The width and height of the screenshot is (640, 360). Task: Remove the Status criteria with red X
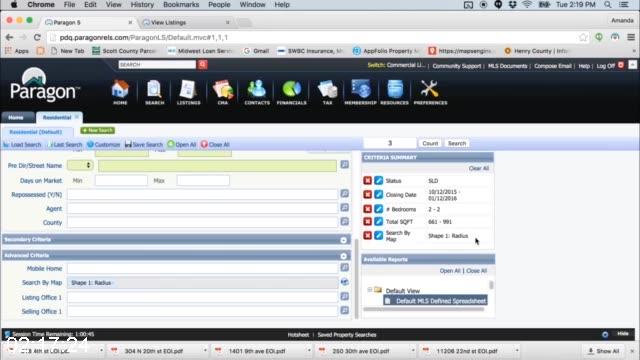[x=367, y=180]
